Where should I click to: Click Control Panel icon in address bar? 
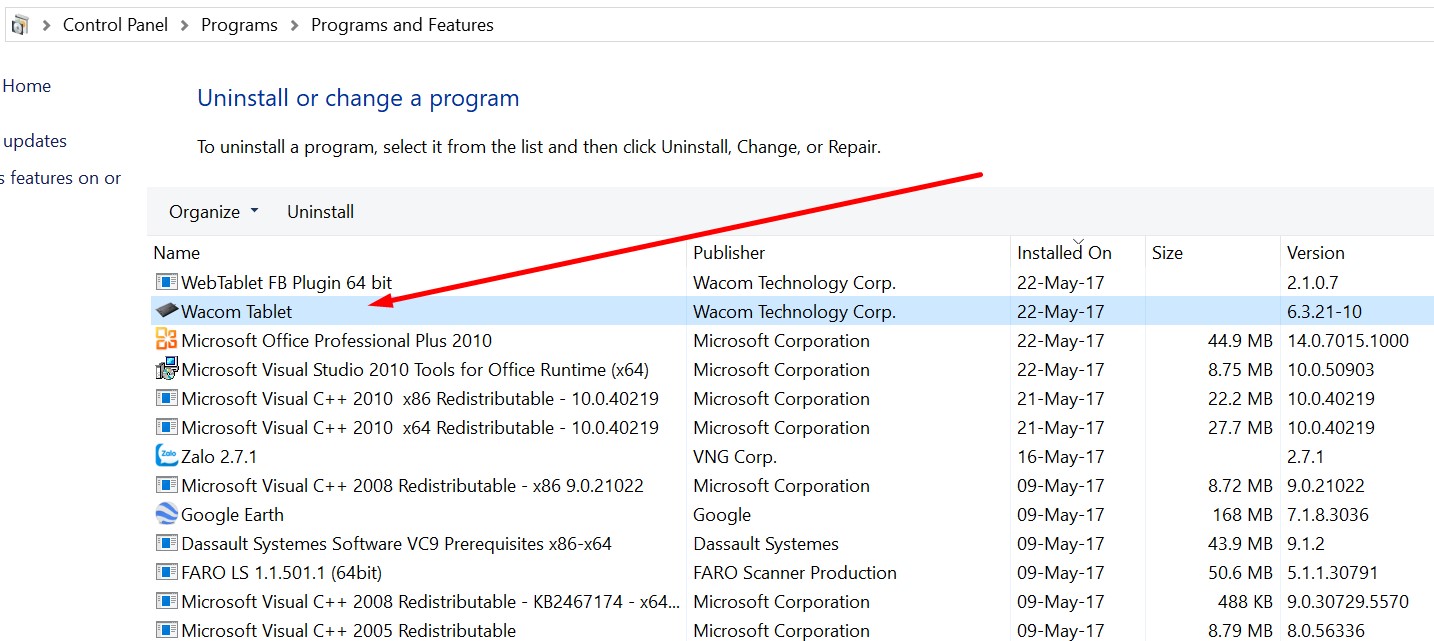coord(20,25)
